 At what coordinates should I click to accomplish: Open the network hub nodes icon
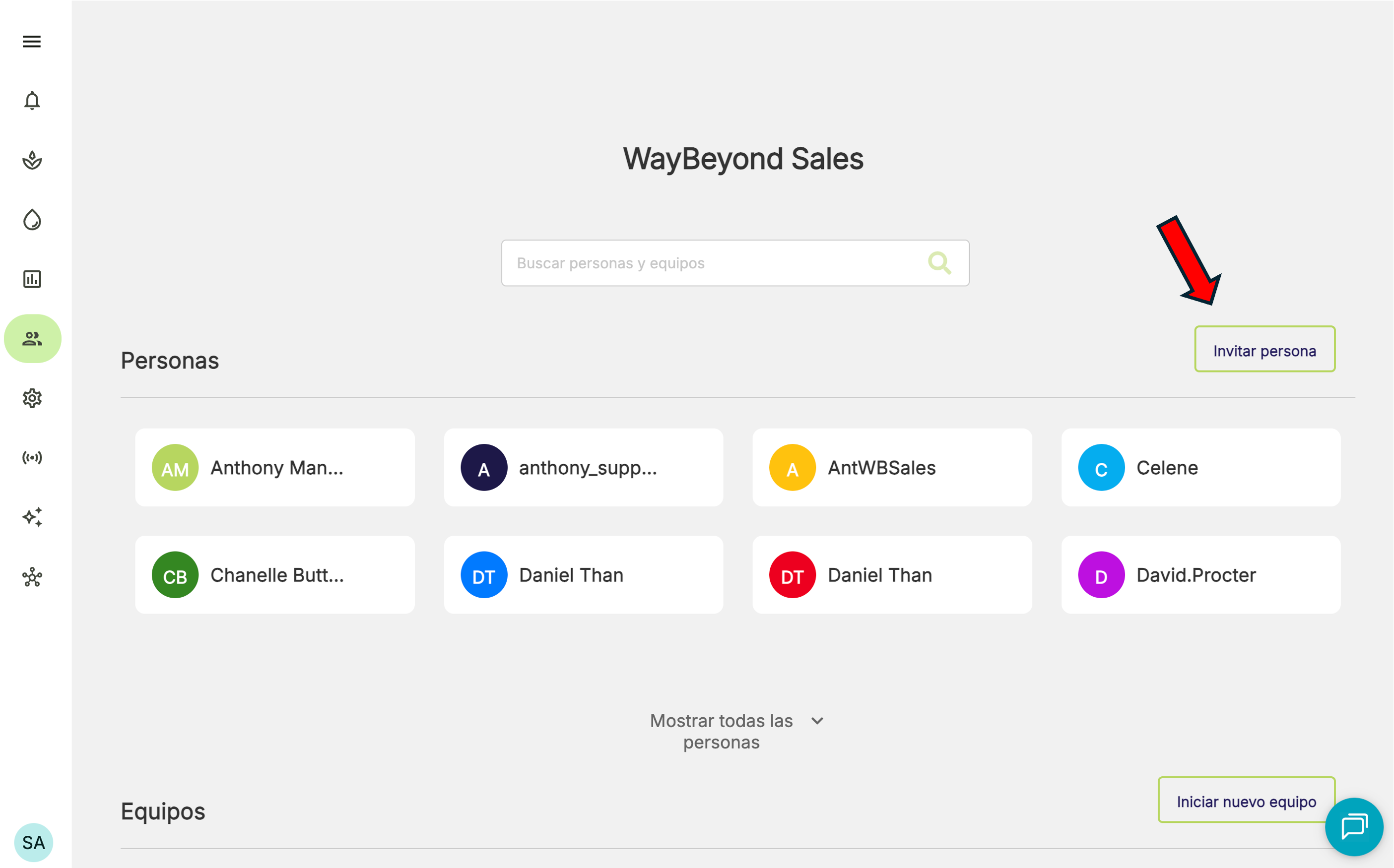tap(32, 577)
